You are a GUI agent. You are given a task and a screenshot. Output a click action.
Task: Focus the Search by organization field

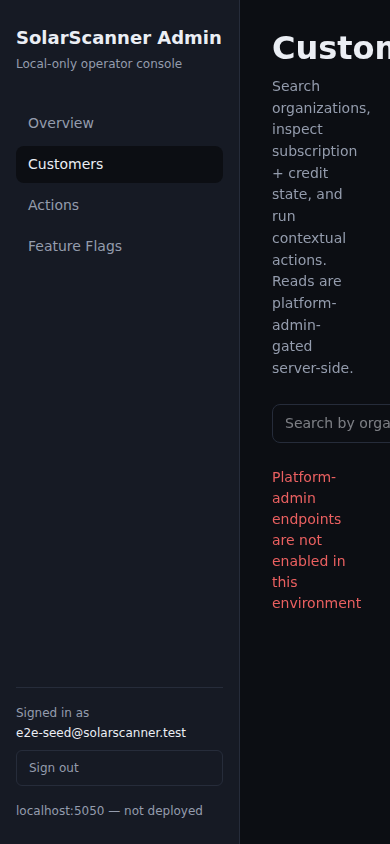coord(331,424)
